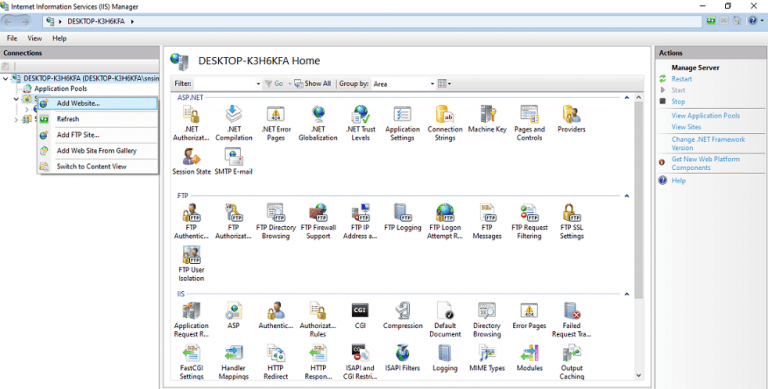Open the SMTP E-mail icon
Screen dimensions: 768x389
point(234,162)
